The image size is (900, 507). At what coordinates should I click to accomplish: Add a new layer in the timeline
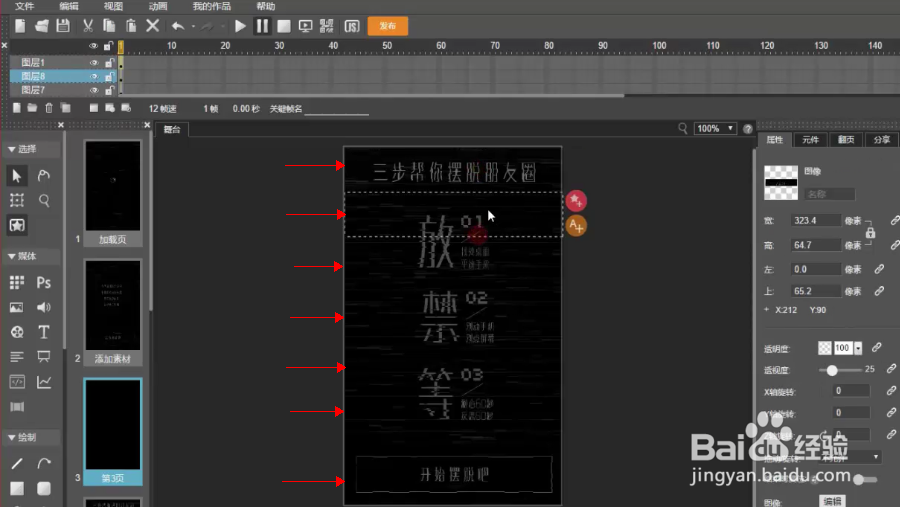(x=17, y=108)
